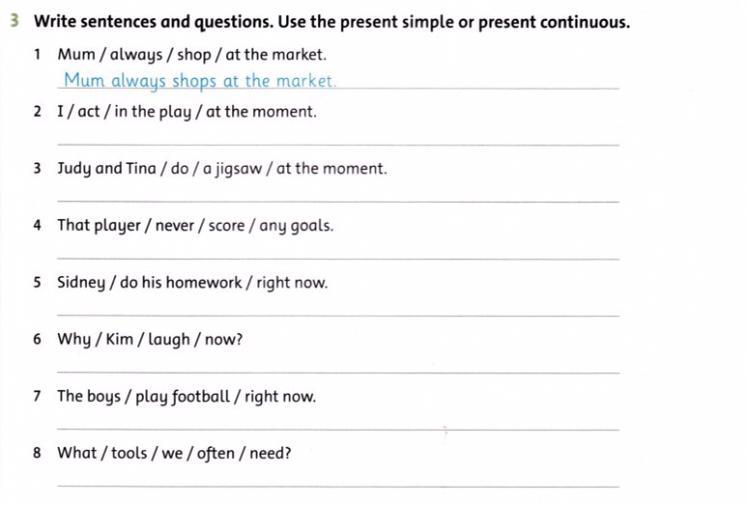Click the item number 6 label
Image resolution: width=748 pixels, height=516 pixels.
coord(37,340)
